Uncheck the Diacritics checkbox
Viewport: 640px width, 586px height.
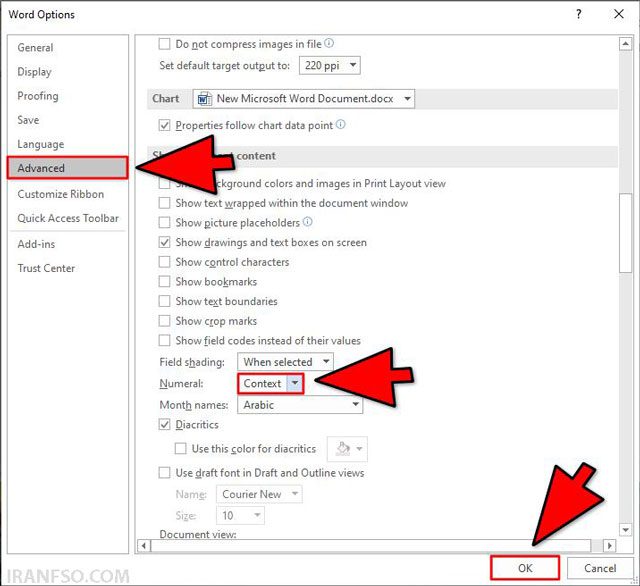click(x=164, y=424)
